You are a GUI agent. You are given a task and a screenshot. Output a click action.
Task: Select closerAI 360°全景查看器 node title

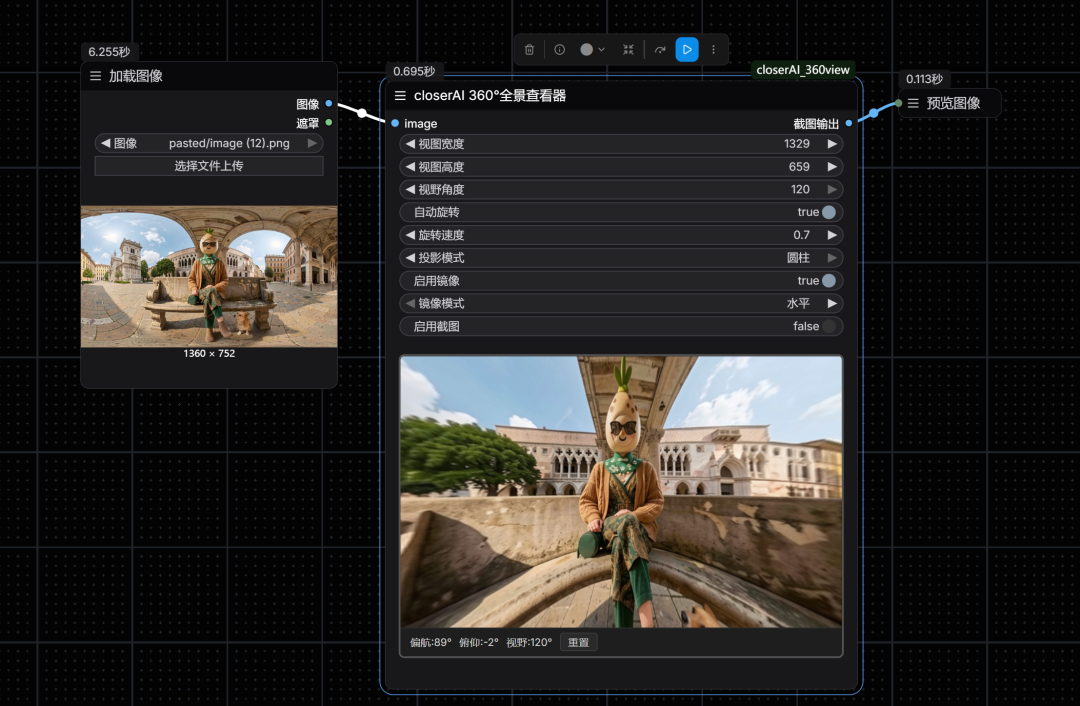(490, 96)
